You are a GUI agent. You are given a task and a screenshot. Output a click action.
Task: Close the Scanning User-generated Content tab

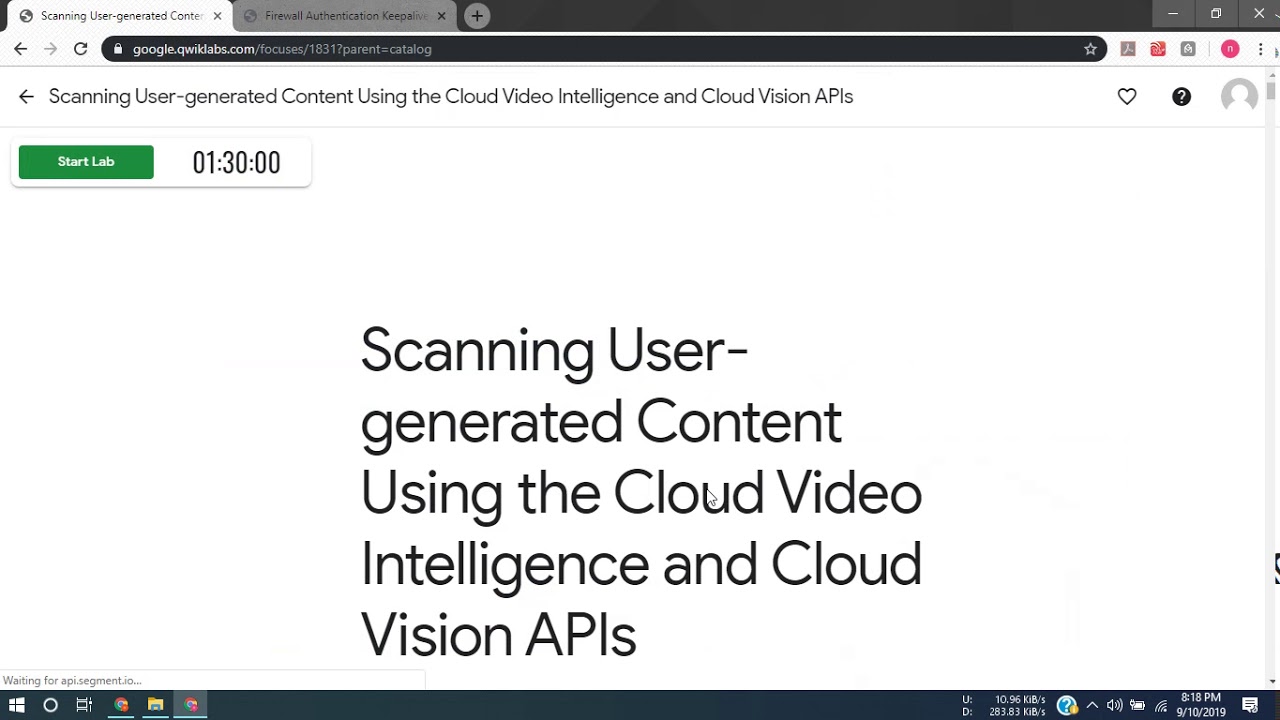point(217,16)
